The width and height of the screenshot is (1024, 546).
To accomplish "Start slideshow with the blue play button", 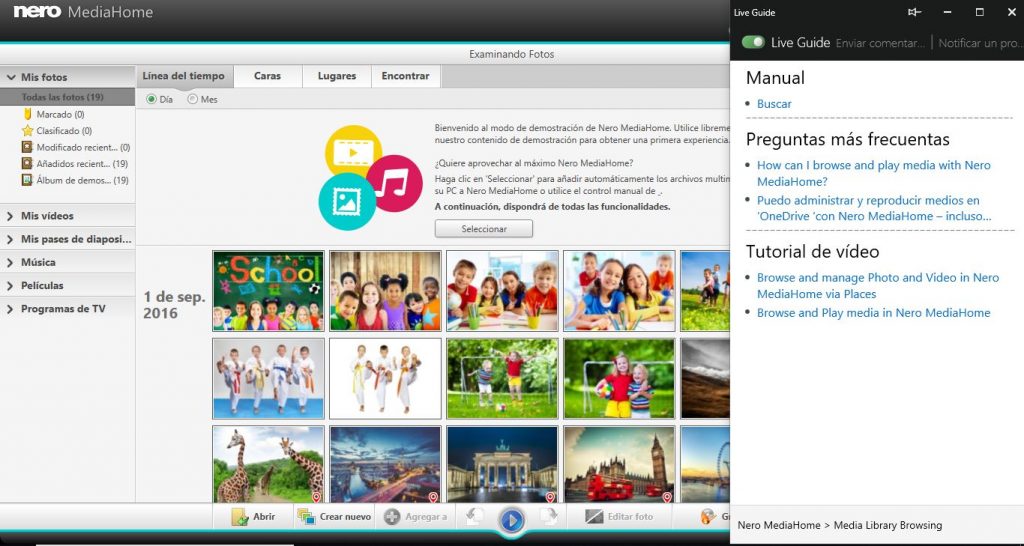I will 512,521.
